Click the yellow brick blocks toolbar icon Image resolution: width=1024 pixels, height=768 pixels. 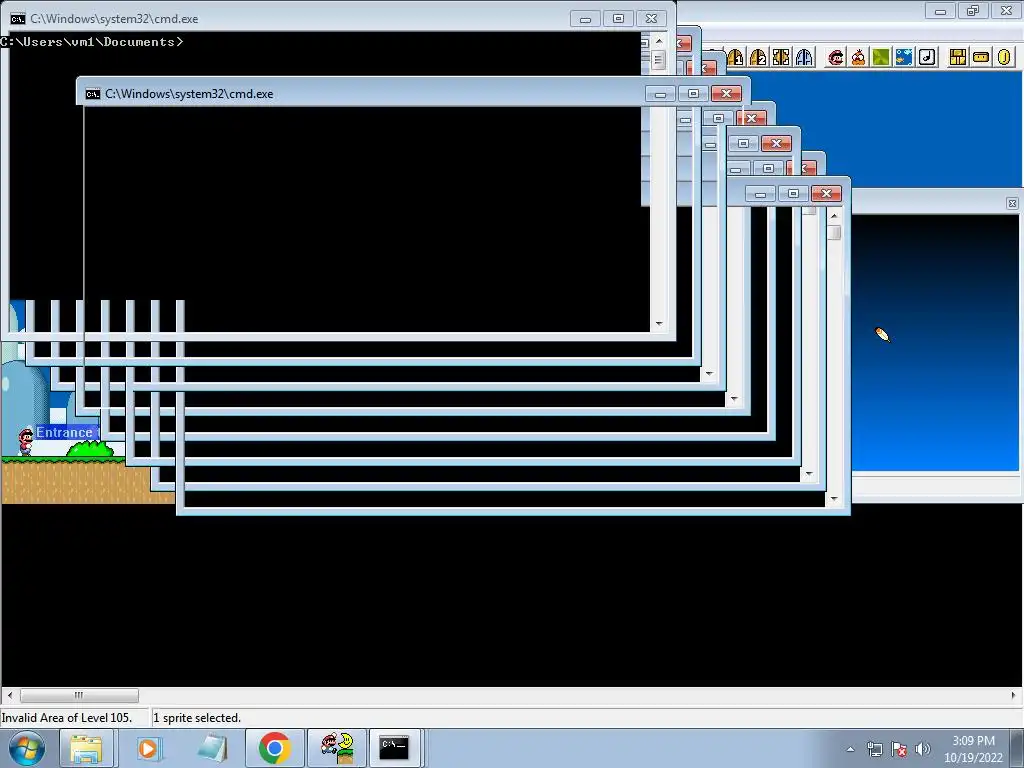click(958, 57)
